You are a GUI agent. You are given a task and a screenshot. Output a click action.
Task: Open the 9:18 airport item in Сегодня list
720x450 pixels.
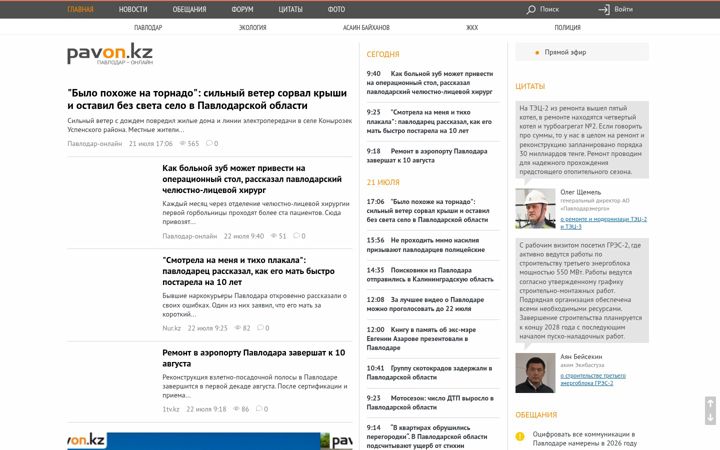point(427,156)
